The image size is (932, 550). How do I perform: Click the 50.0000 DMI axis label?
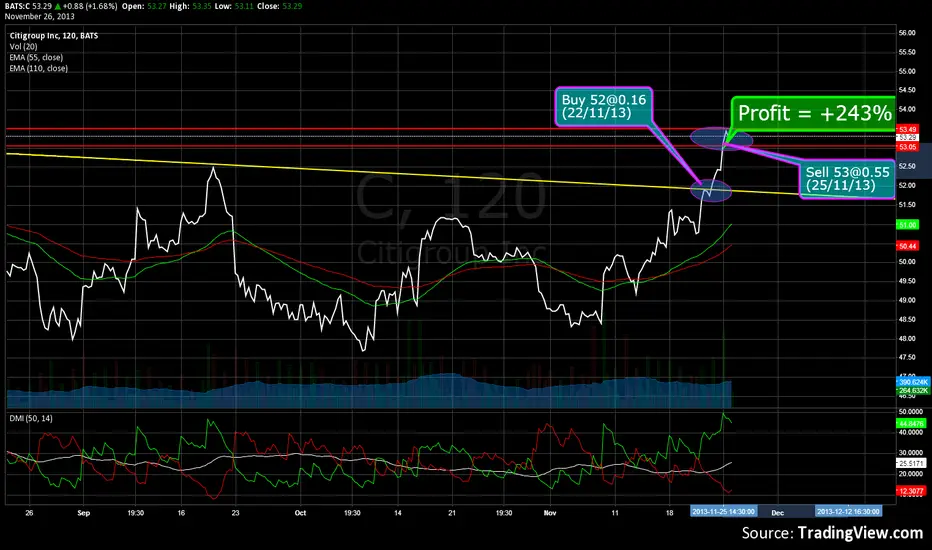tap(911, 411)
